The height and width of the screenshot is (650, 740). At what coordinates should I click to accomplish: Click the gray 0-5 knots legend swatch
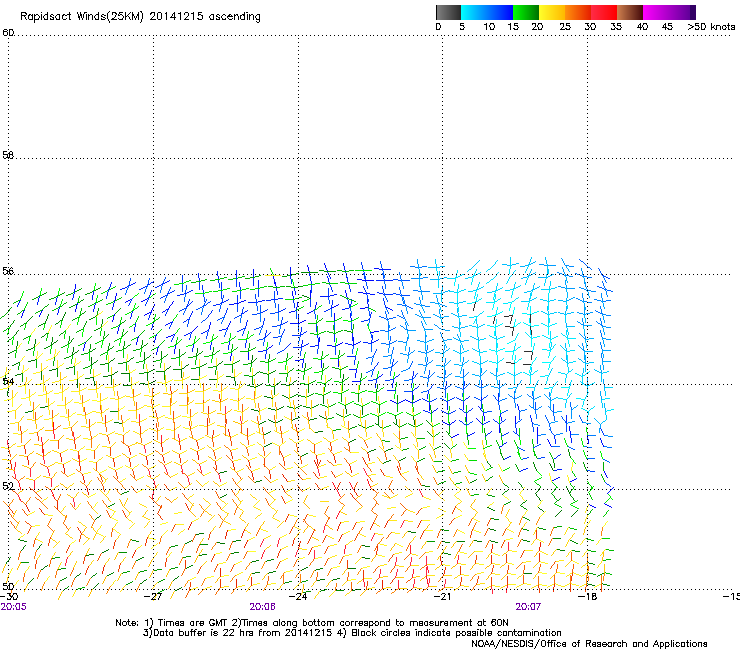[x=448, y=12]
